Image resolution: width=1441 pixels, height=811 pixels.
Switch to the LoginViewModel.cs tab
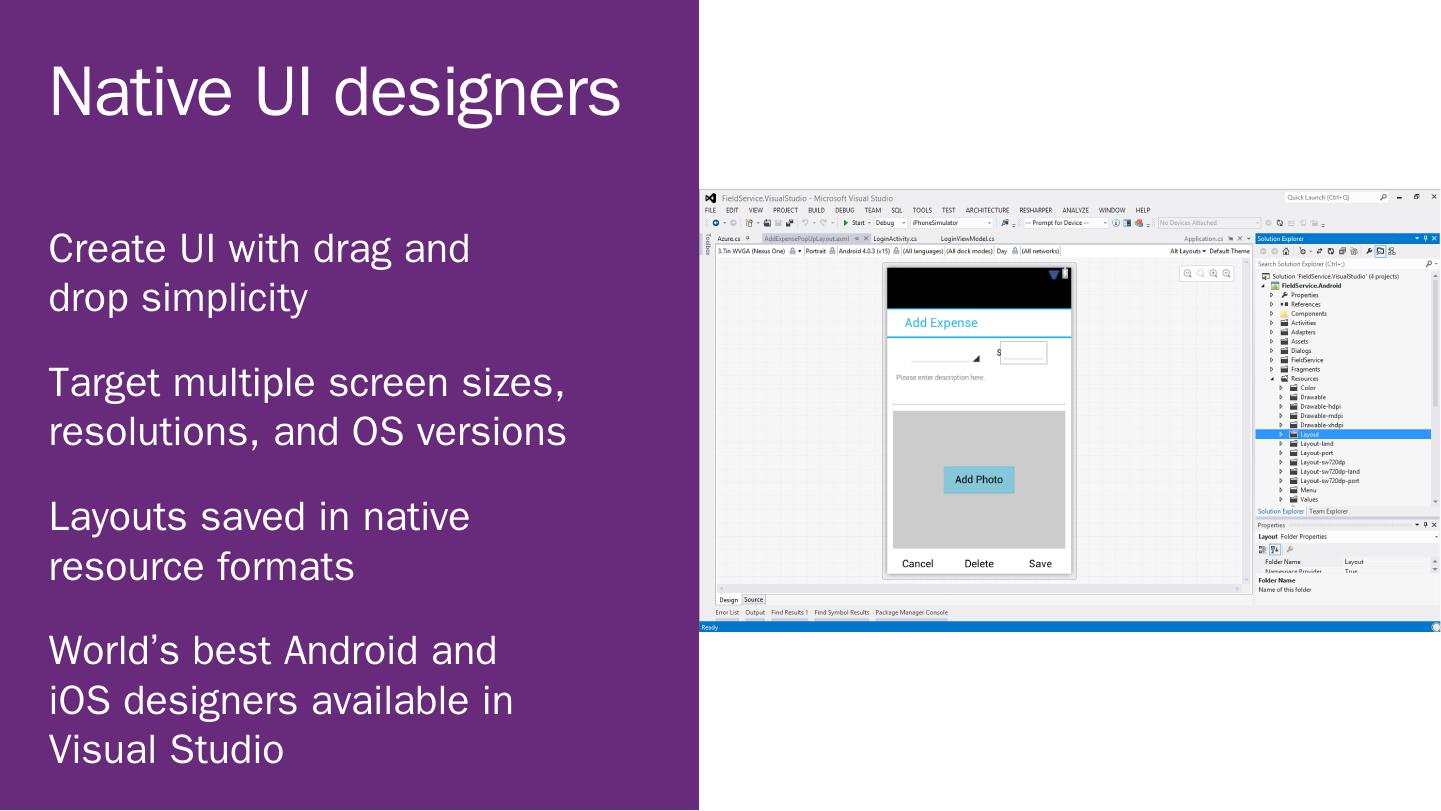tap(968, 239)
